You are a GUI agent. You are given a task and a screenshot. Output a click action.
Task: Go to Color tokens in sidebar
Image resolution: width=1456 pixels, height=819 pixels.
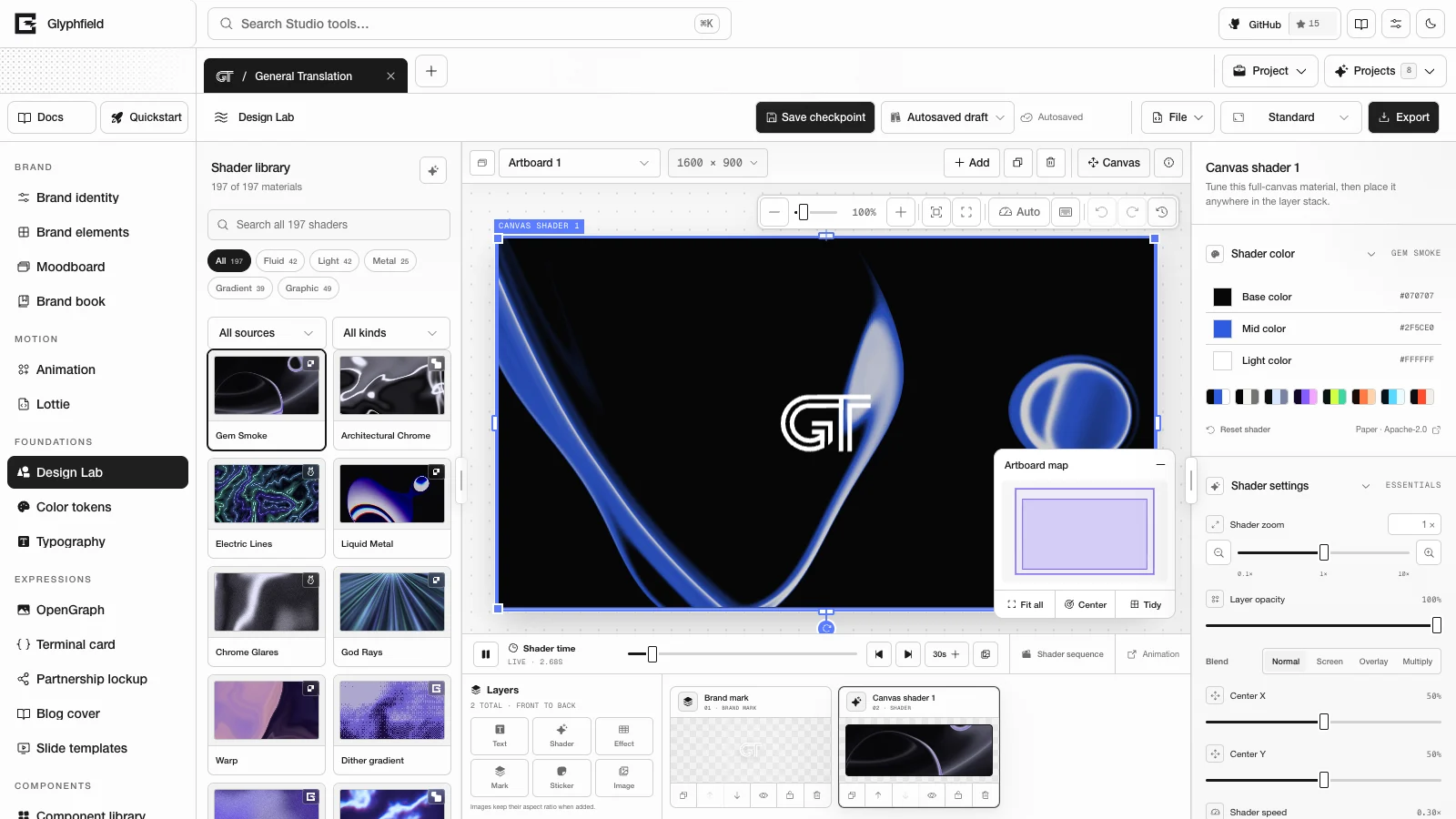pyautogui.click(x=97, y=507)
